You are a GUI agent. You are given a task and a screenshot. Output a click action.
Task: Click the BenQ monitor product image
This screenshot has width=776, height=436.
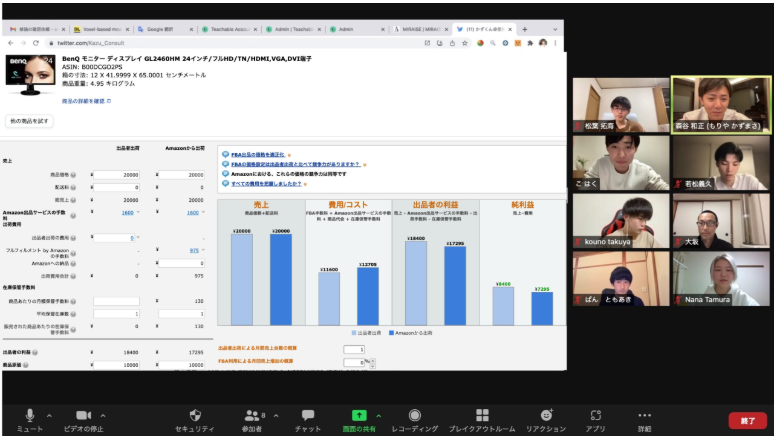30,75
